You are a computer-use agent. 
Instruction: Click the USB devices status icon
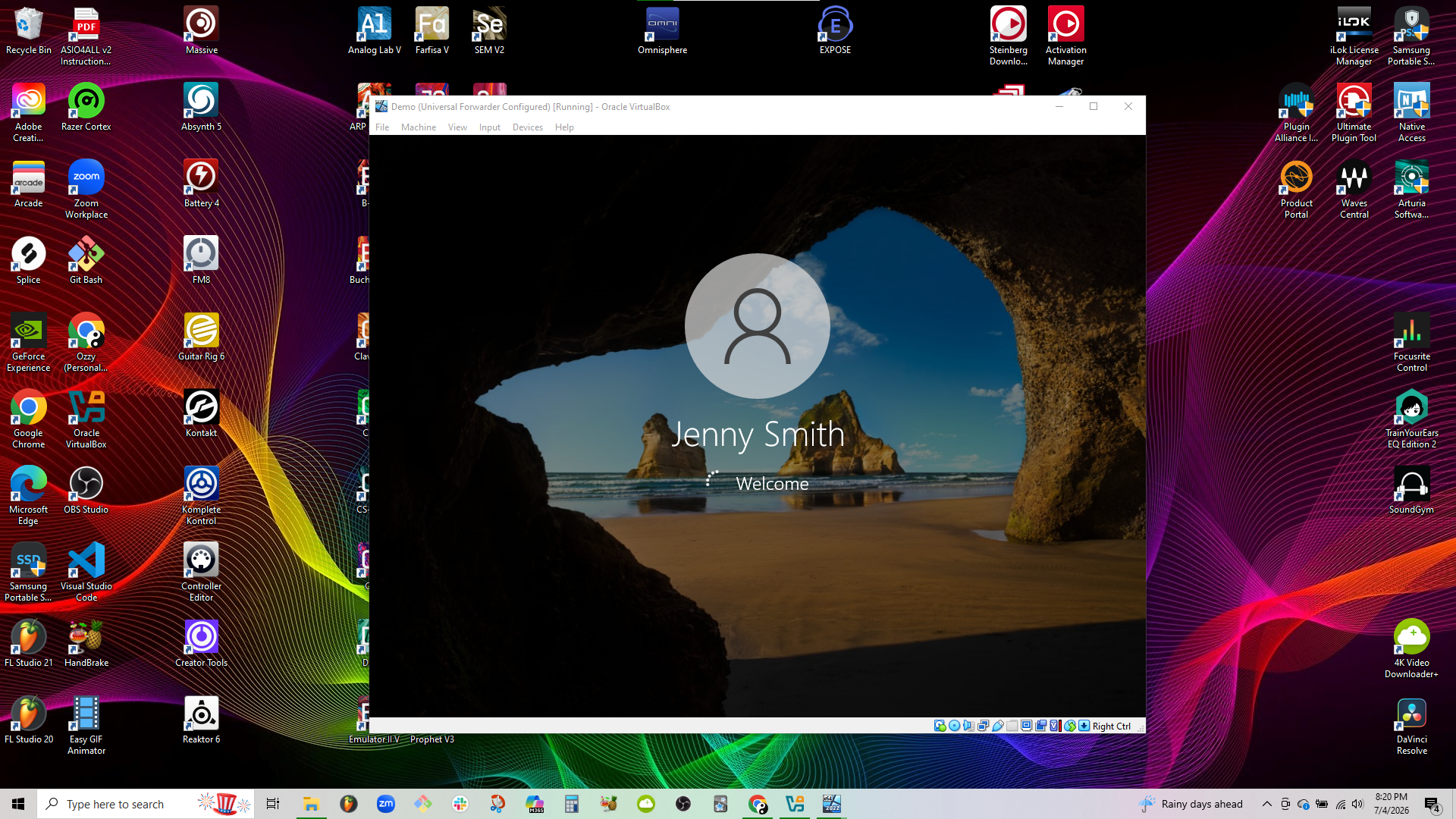[998, 726]
